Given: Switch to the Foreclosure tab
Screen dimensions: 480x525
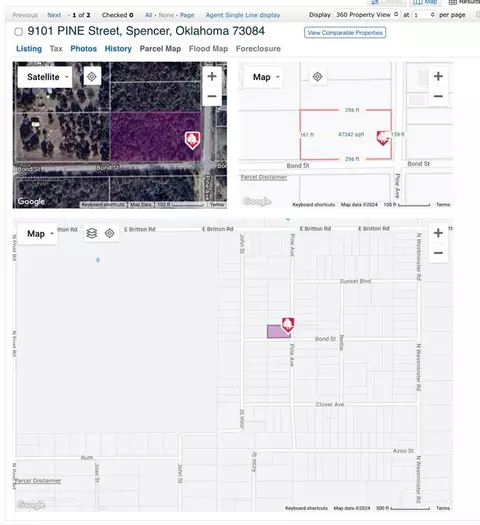Looking at the screenshot, I should coord(258,49).
